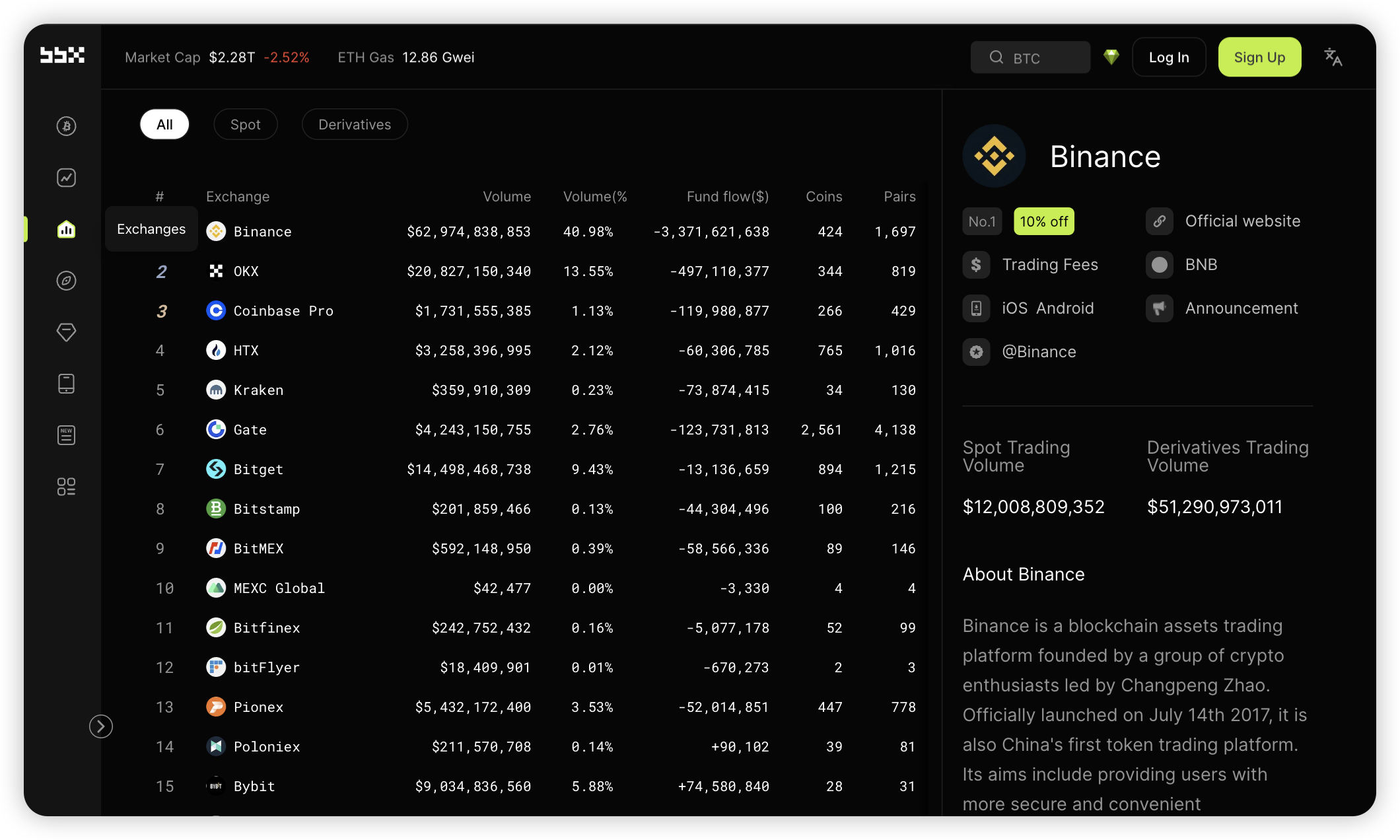Select the Exchanges sidebar icon

[x=66, y=229]
